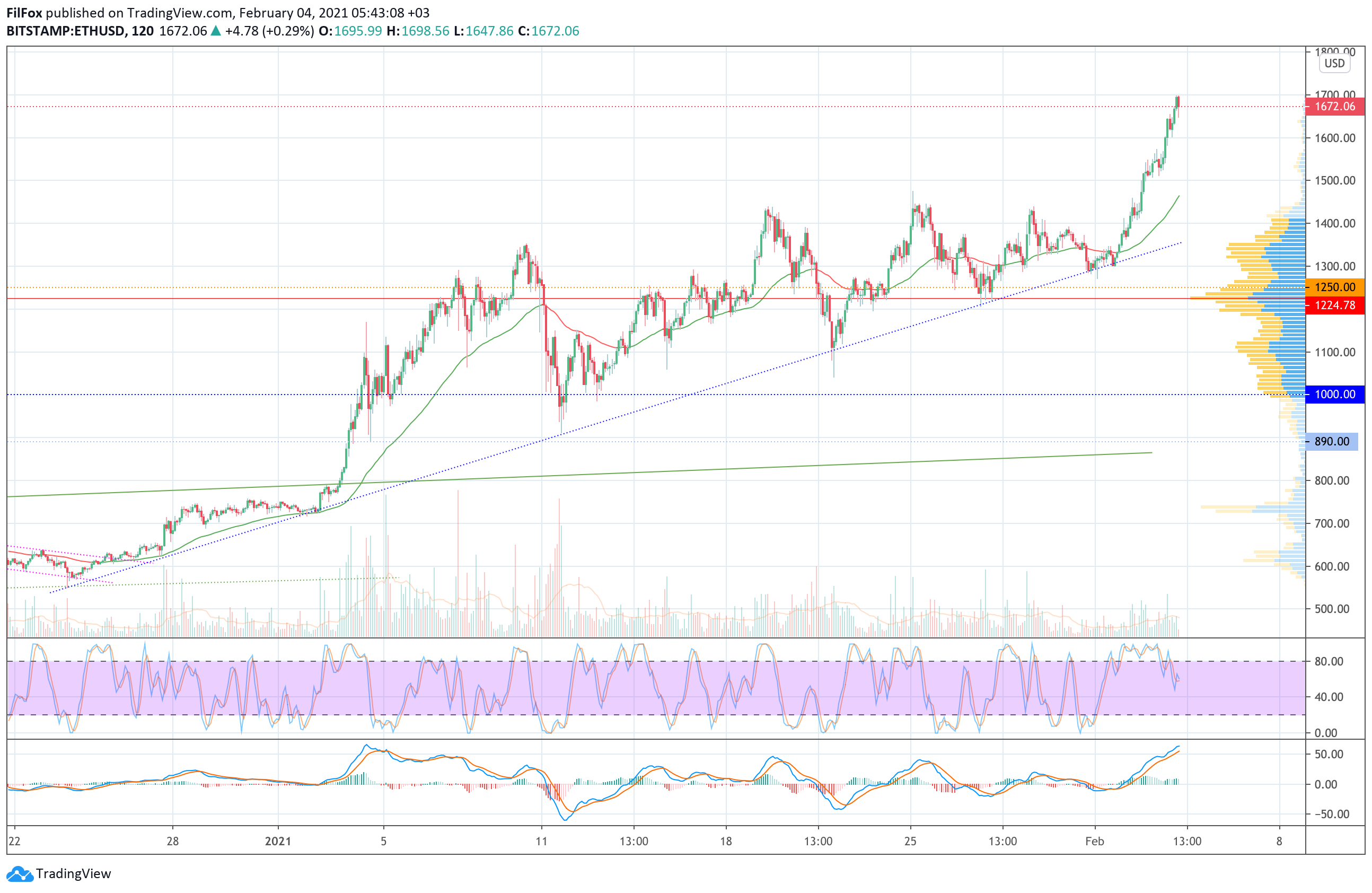Click the 120 interval value in the header
Viewport: 1372px width, 893px height.
pyautogui.click(x=143, y=31)
